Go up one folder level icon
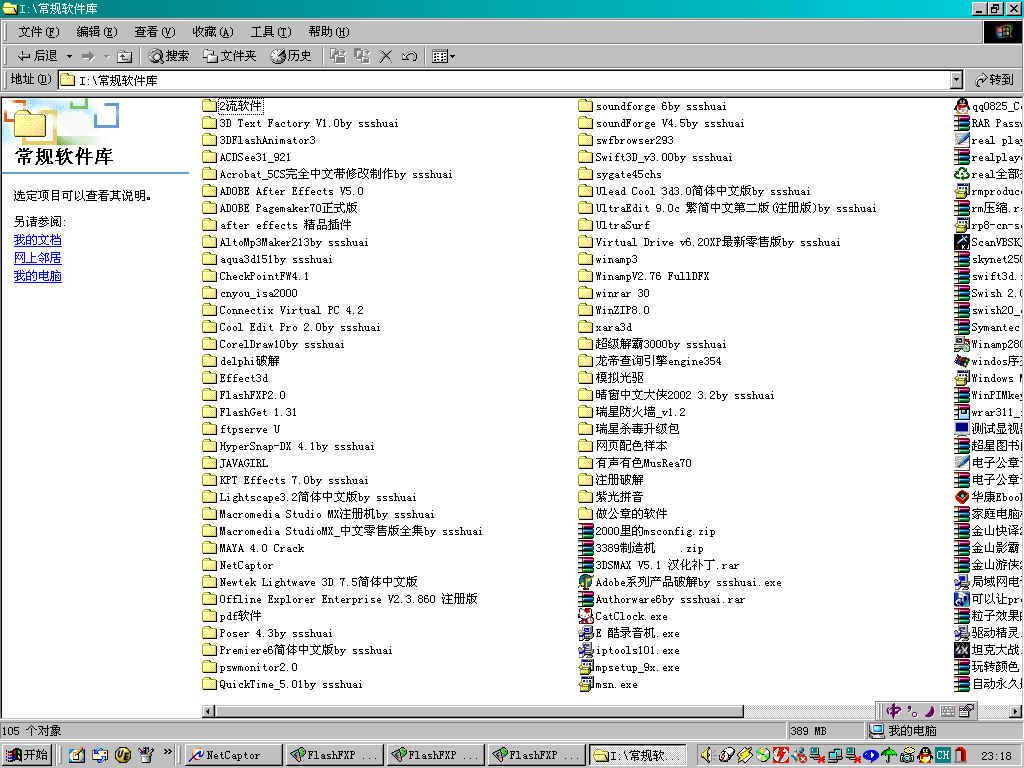This screenshot has width=1024, height=768. coord(124,57)
